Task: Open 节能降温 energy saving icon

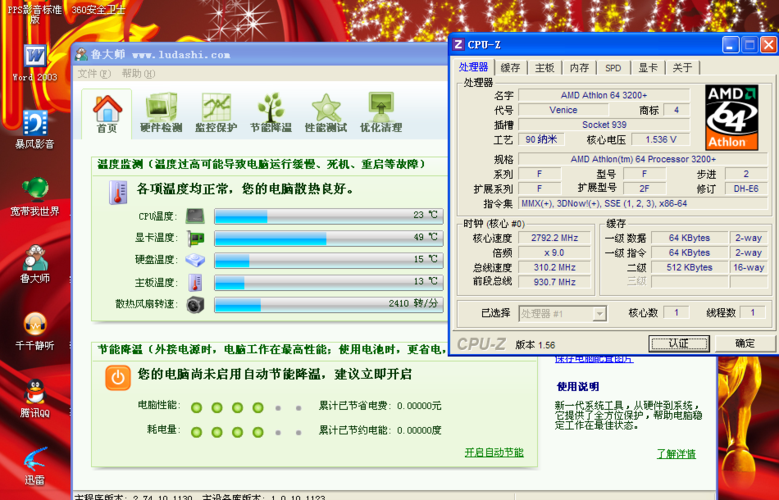Action: coord(271,113)
